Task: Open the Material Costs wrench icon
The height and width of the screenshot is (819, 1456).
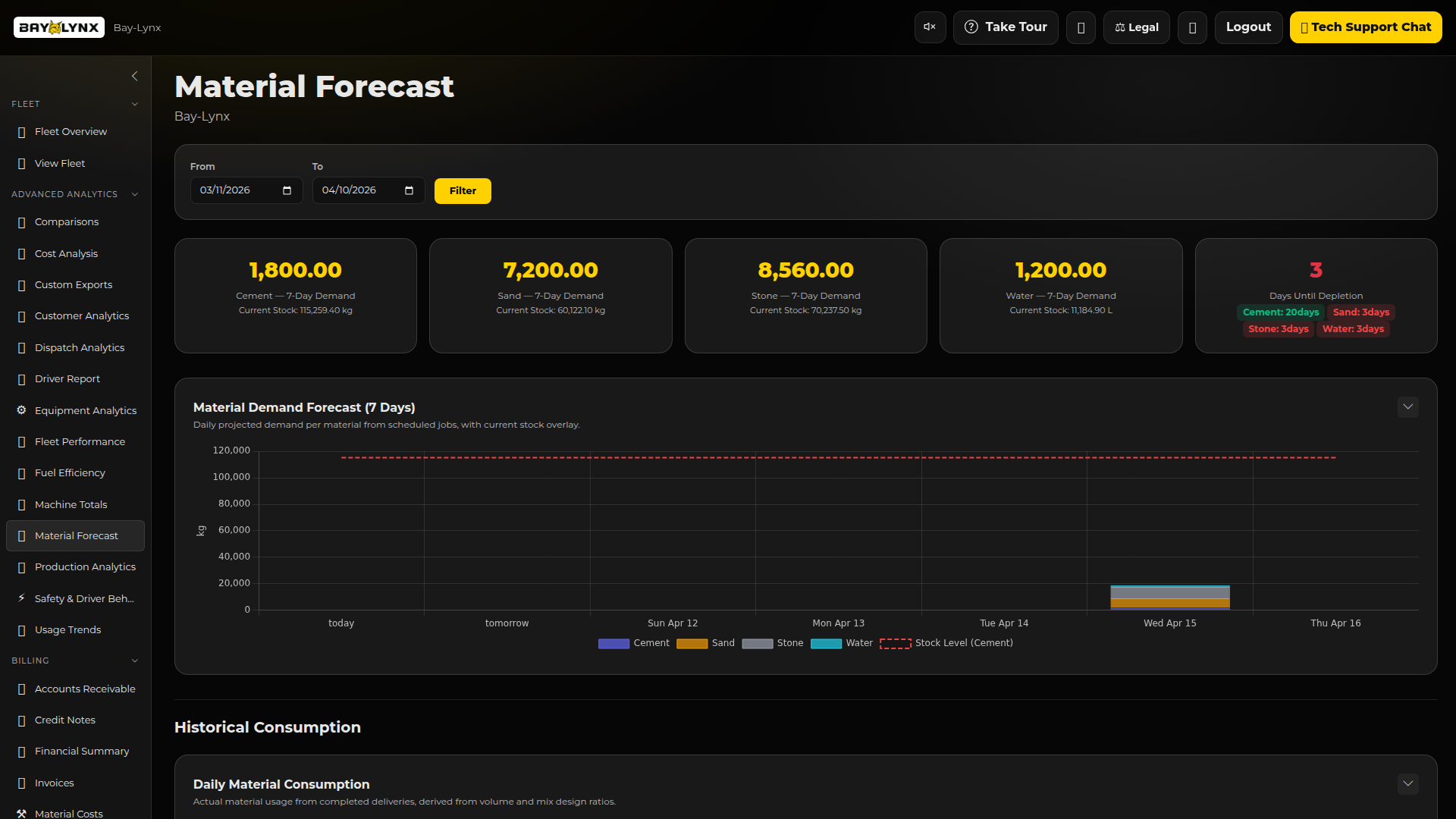Action: pyautogui.click(x=21, y=814)
